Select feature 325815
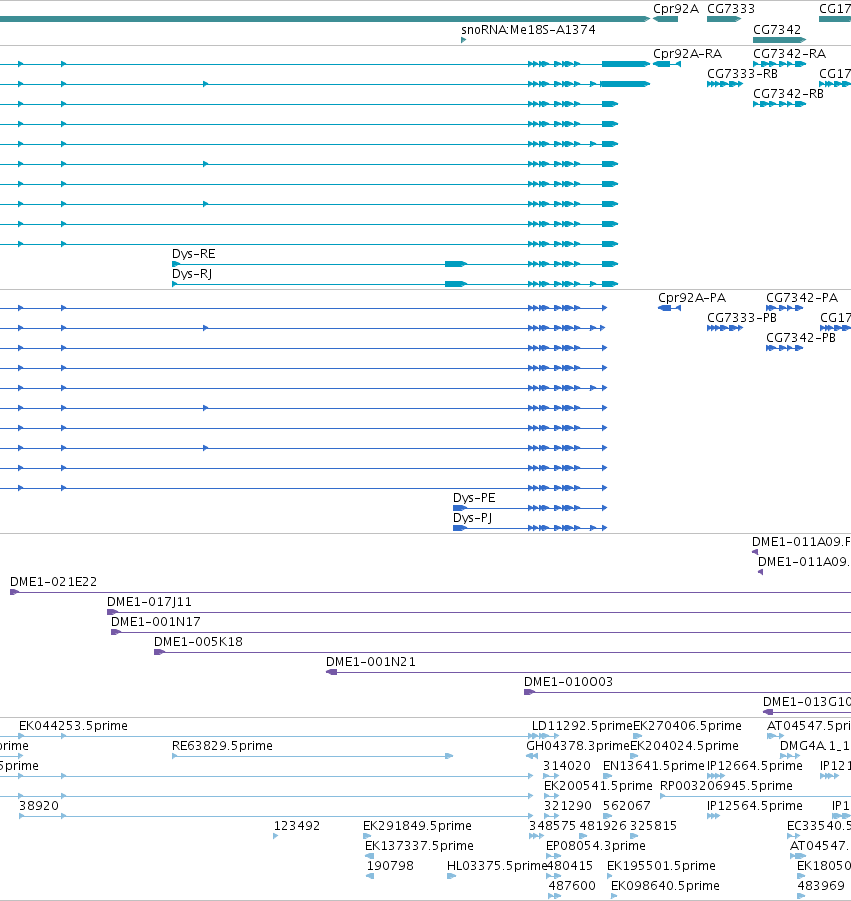 click(x=653, y=826)
